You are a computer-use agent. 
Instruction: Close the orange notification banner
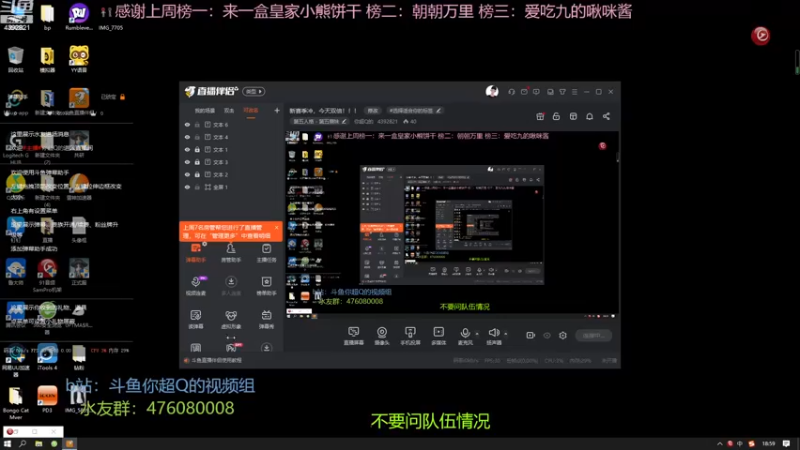(x=277, y=228)
